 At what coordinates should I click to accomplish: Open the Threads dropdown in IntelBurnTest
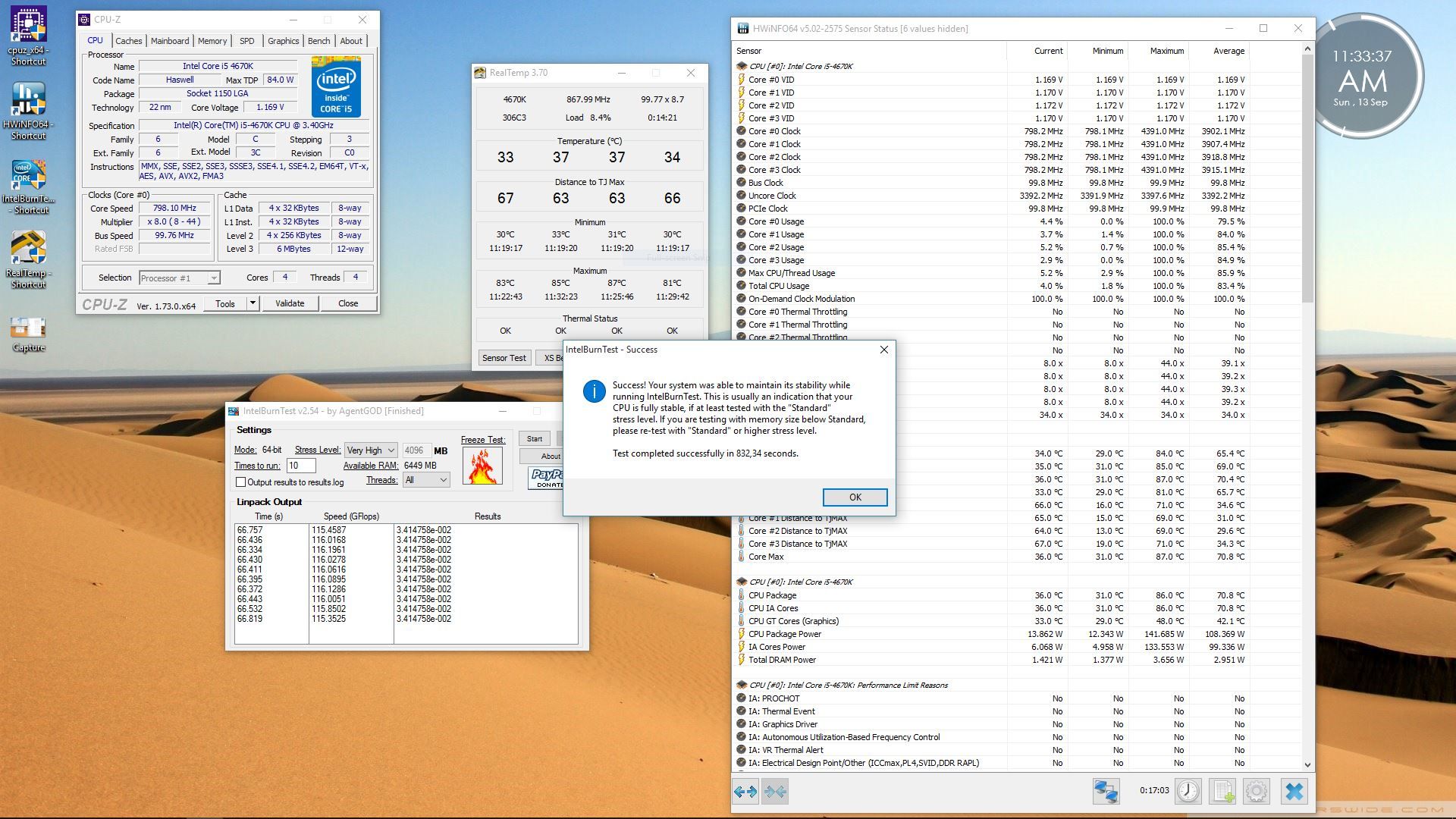tap(426, 480)
